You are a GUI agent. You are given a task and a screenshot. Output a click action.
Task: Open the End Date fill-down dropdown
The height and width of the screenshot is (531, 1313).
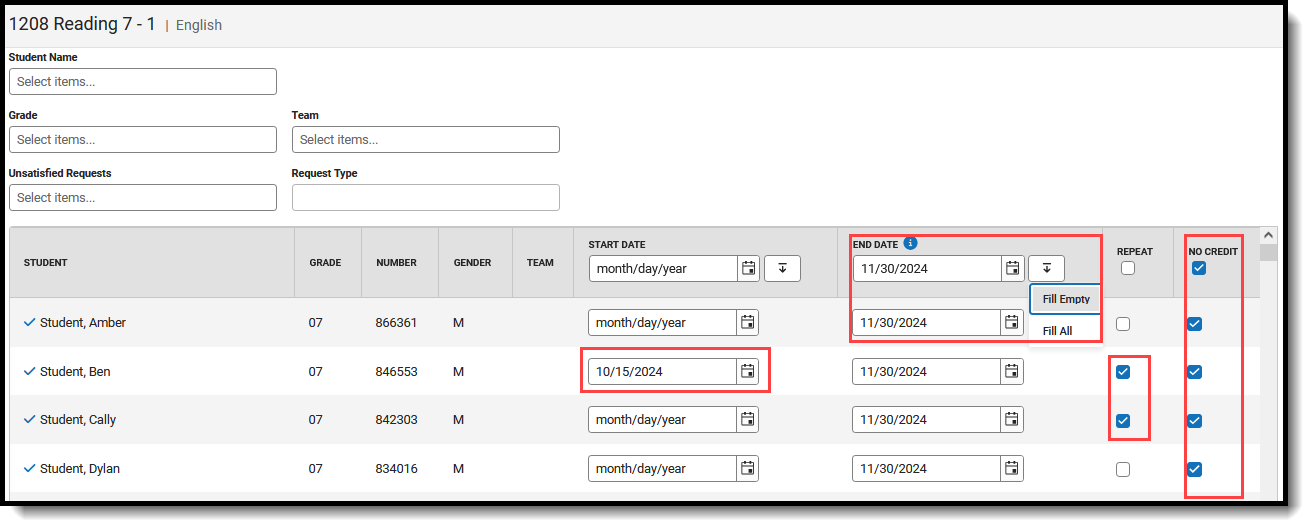coord(1046,268)
